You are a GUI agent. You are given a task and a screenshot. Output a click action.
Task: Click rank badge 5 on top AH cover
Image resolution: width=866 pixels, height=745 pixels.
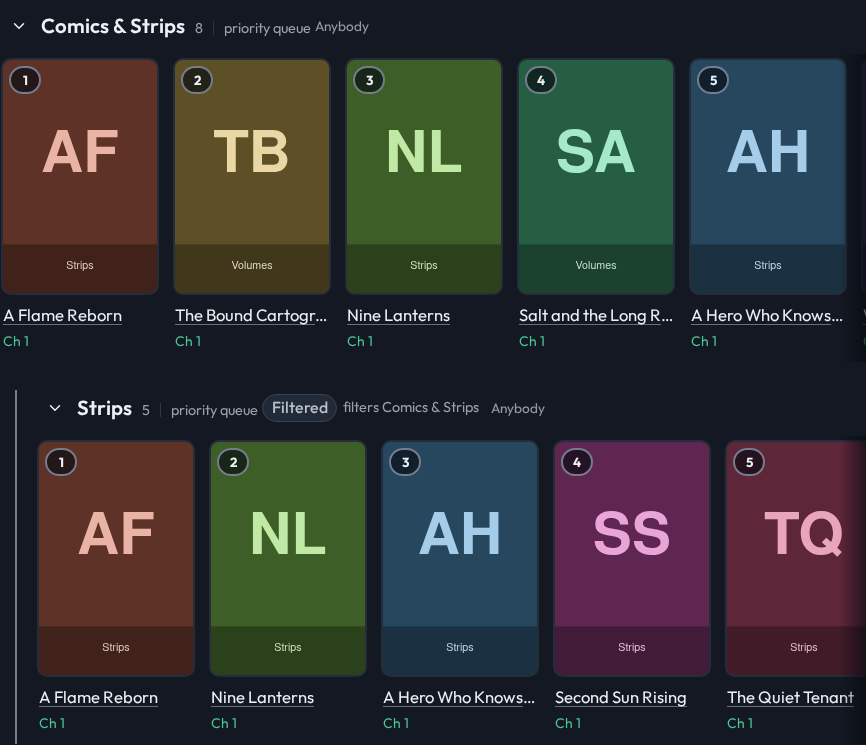713,81
